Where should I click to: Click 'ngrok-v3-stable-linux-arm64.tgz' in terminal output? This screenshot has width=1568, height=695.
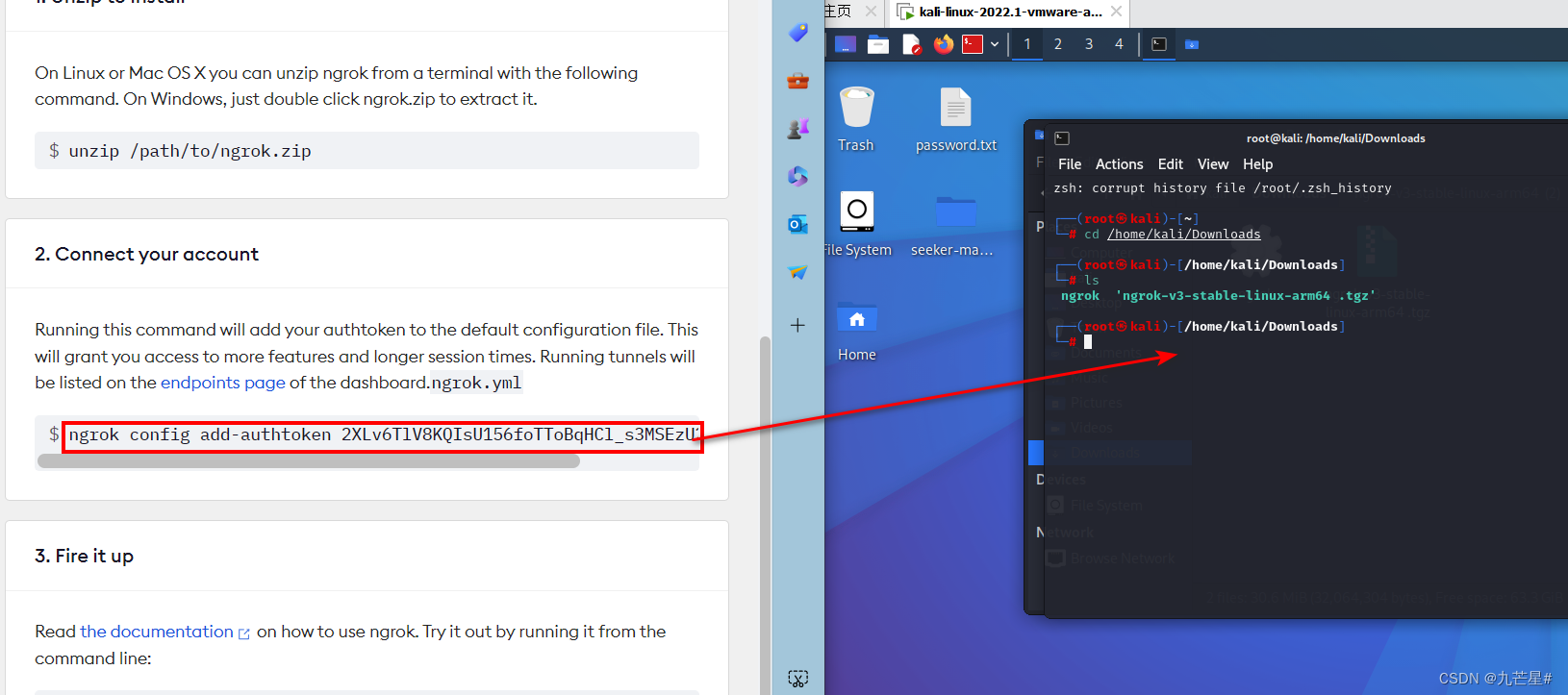pos(1246,296)
